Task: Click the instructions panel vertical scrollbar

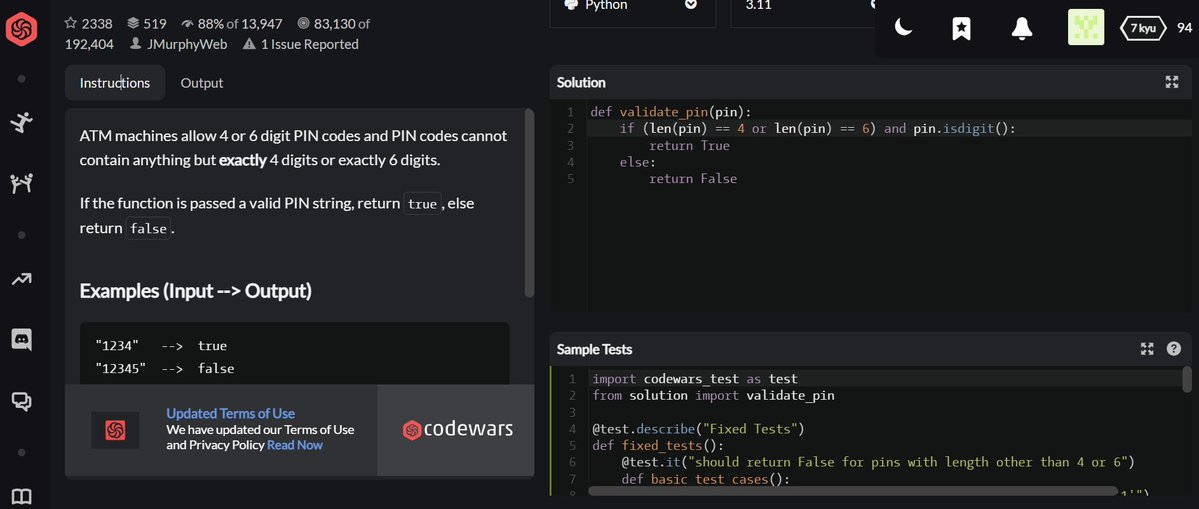Action: click(x=529, y=205)
